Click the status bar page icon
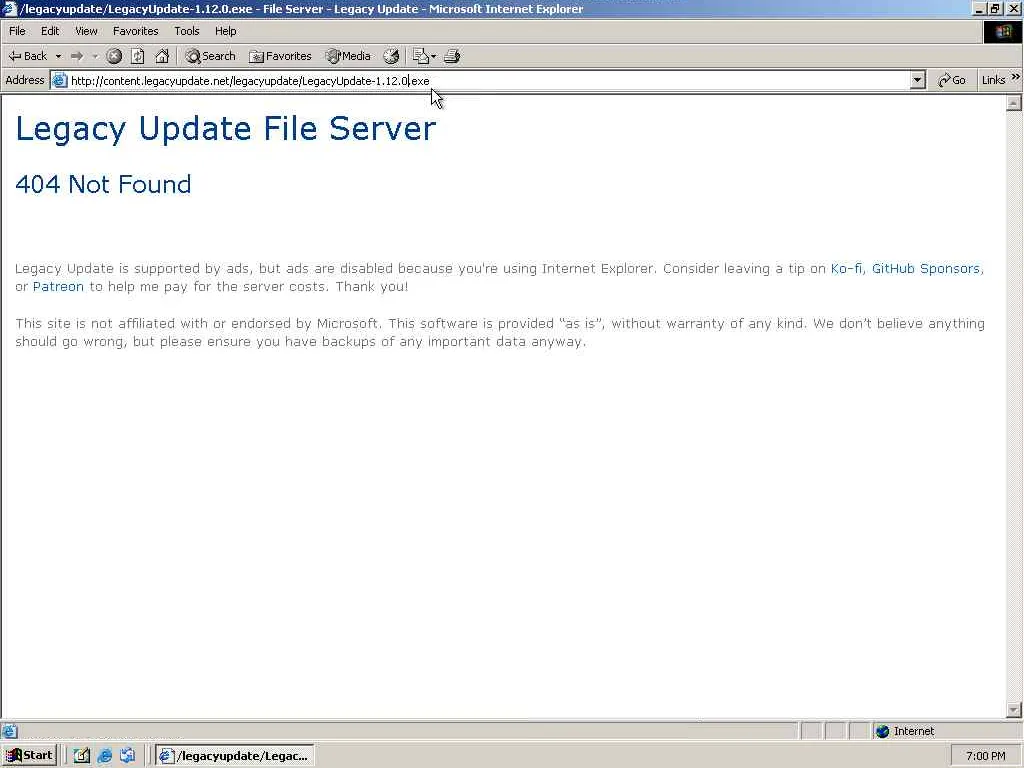Screen dimensions: 1024x768 9,731
